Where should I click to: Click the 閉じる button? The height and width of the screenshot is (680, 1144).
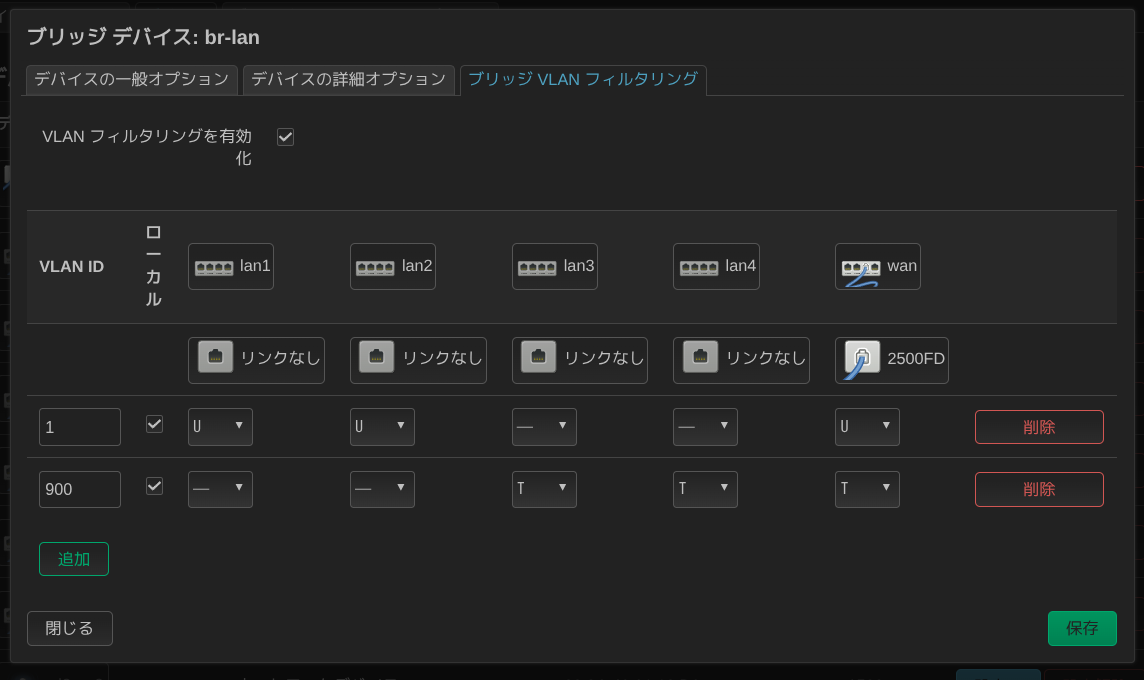click(x=70, y=628)
